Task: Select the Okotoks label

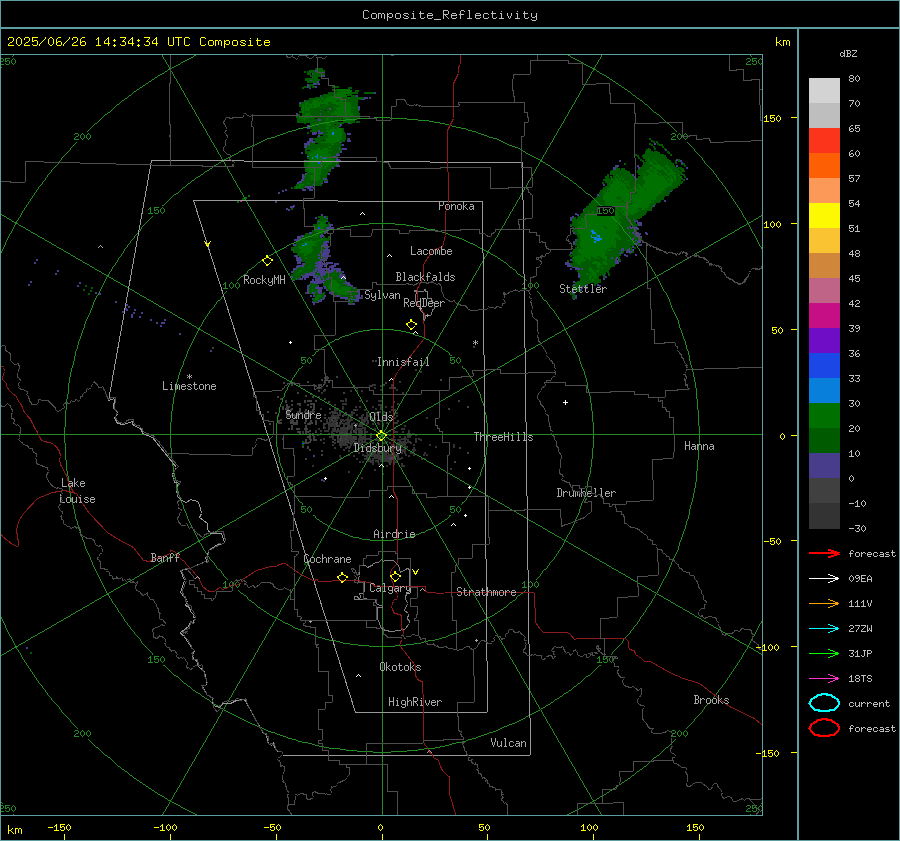Action: click(x=400, y=667)
